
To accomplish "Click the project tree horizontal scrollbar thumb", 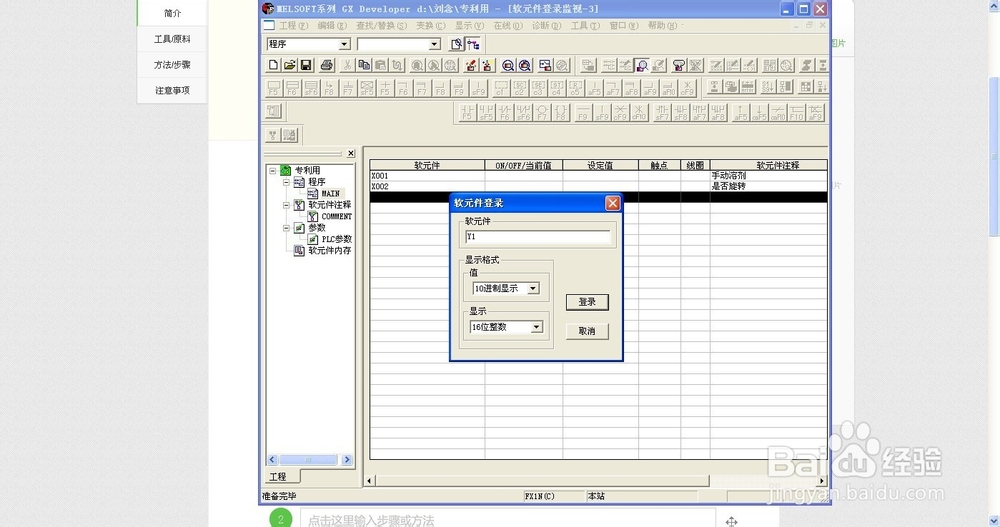I will pos(308,460).
